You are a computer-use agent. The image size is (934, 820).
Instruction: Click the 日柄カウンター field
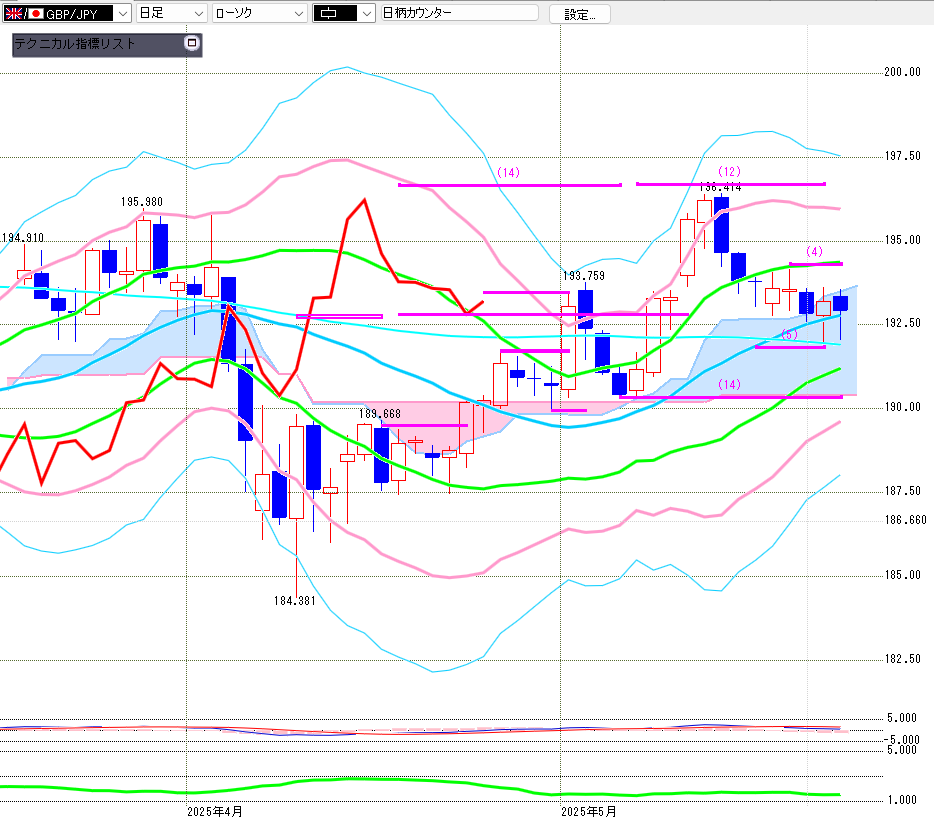pos(459,13)
